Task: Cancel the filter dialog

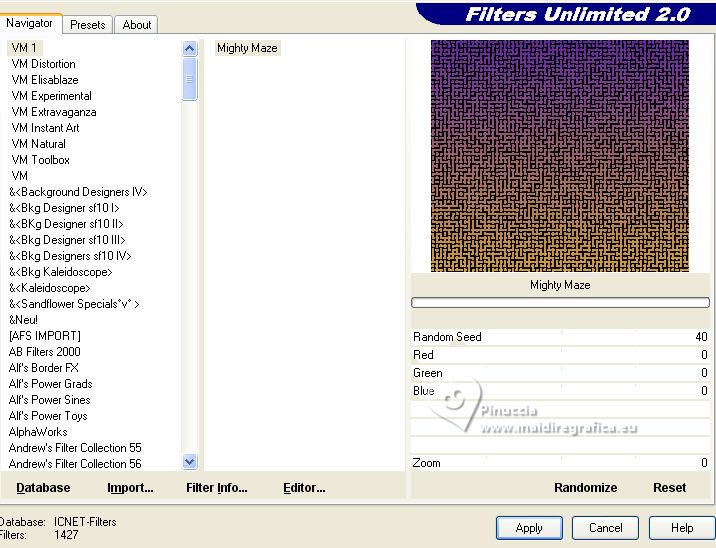Action: point(605,528)
